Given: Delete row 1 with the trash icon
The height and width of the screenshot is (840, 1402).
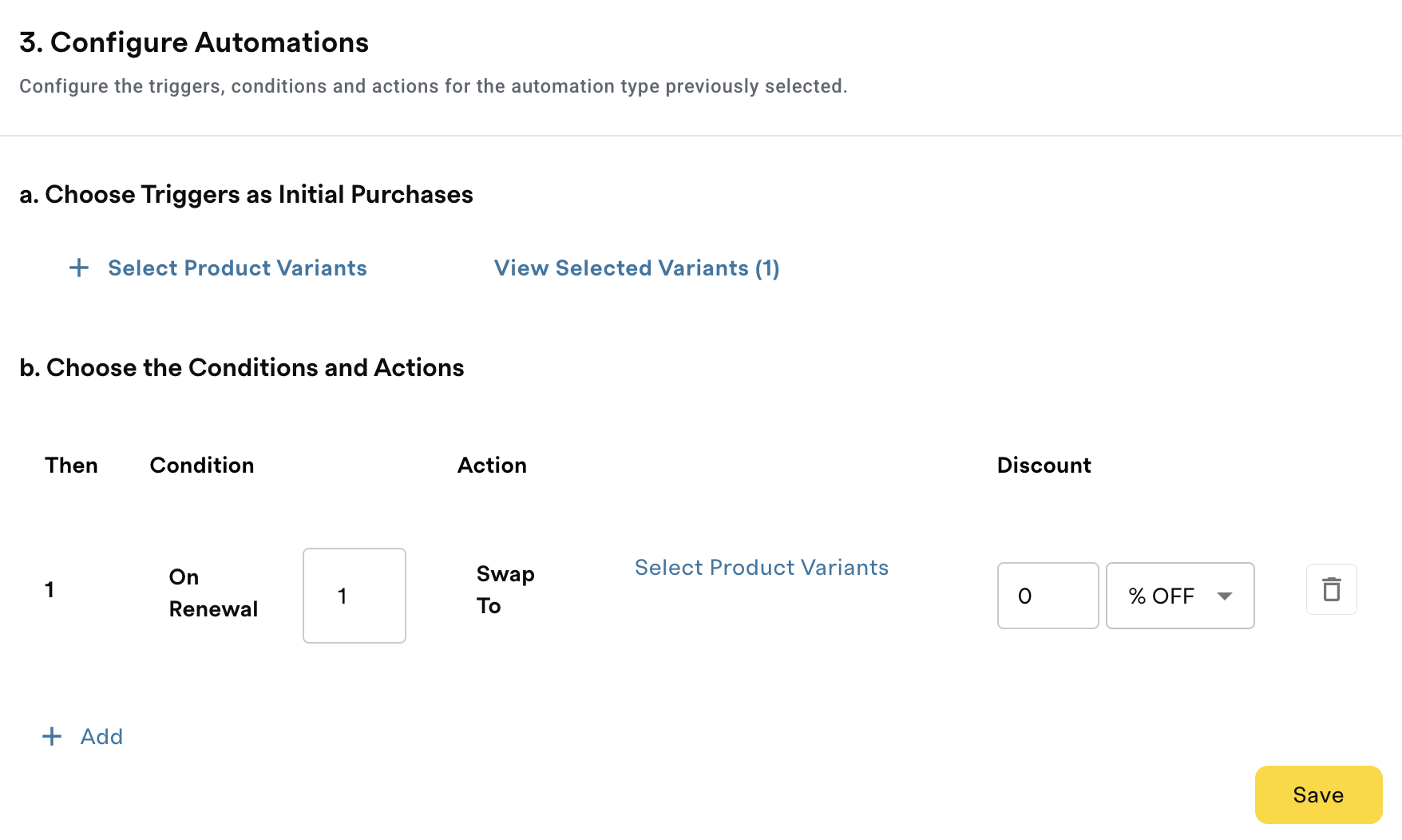Looking at the screenshot, I should tap(1331, 589).
